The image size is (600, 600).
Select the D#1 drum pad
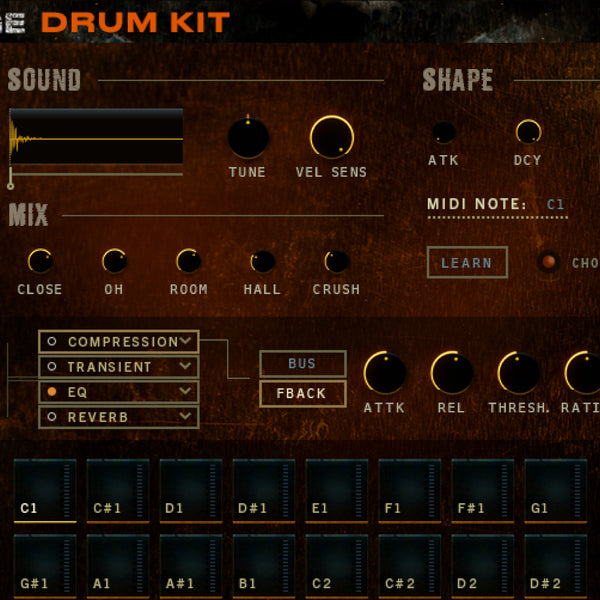[264, 491]
